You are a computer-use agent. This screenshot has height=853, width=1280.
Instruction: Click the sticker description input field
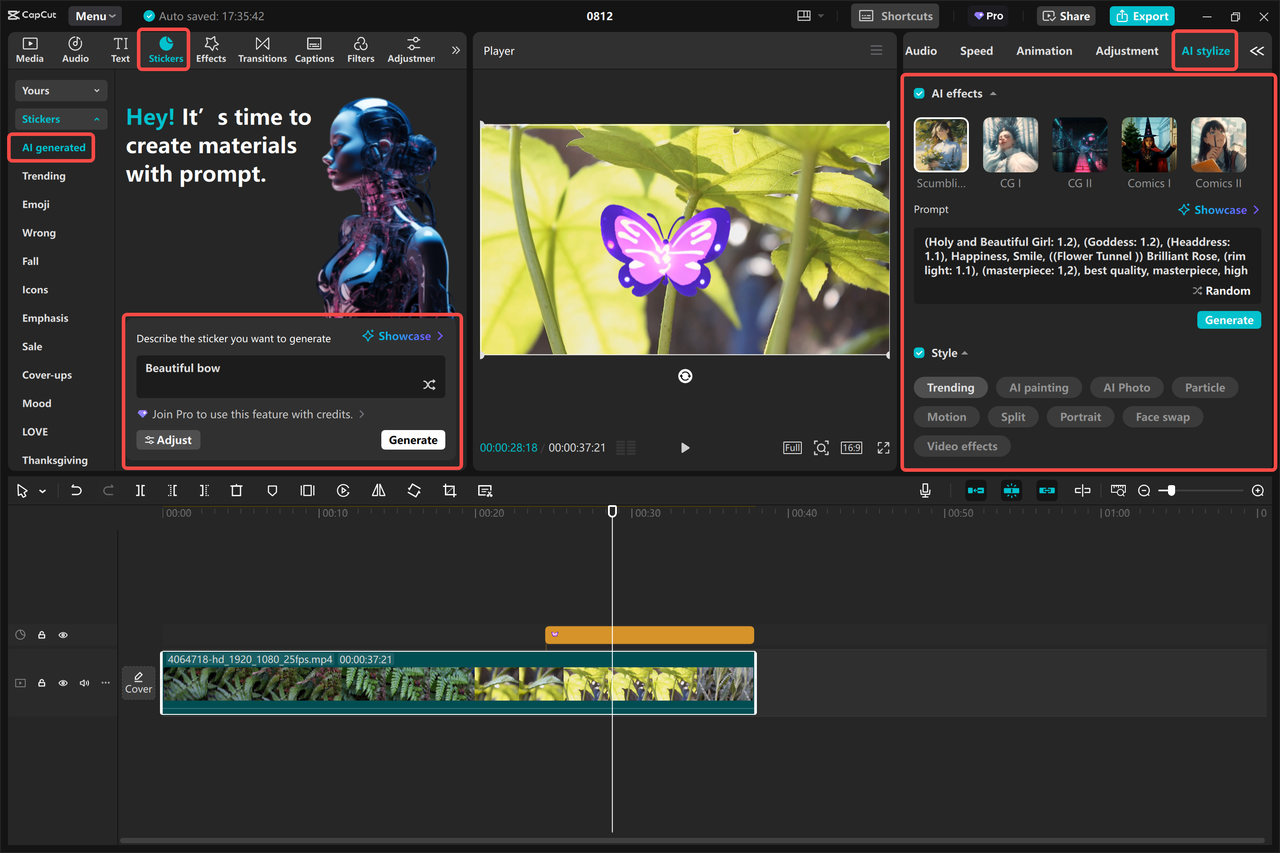290,376
